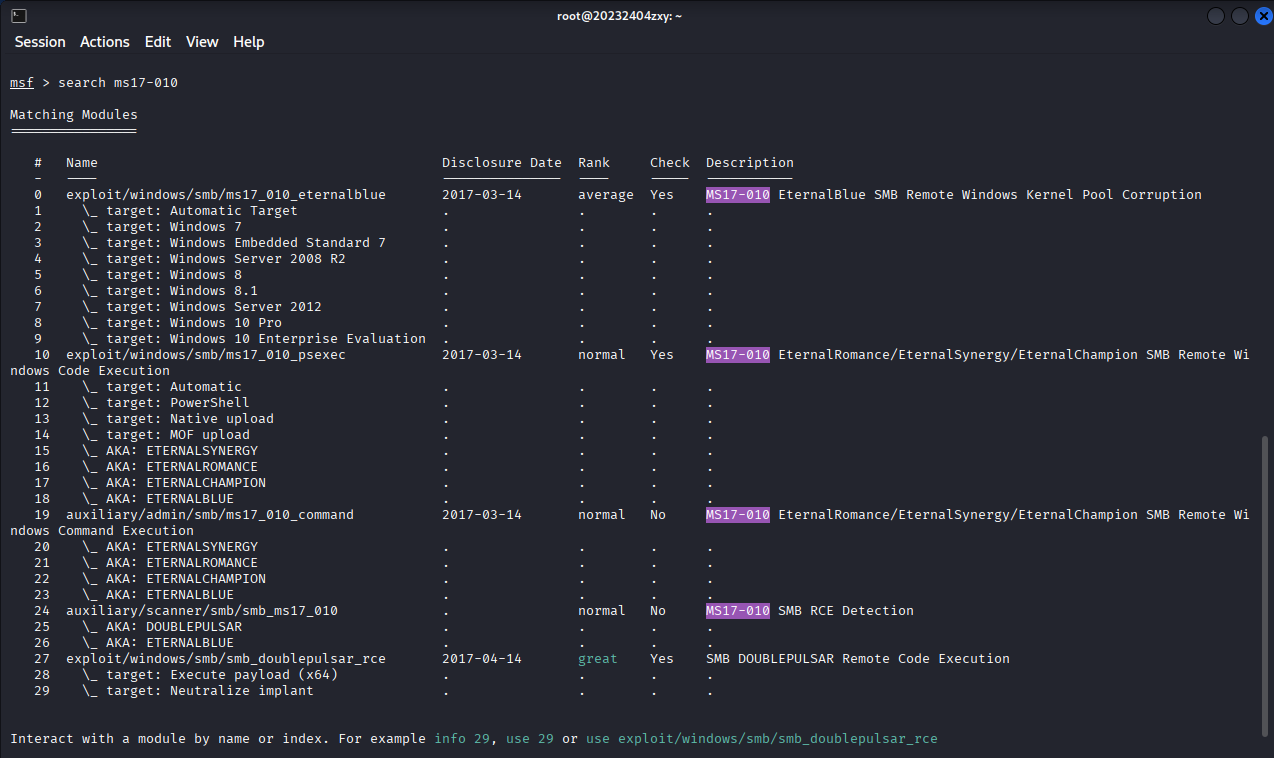Click auxiliary/scanner/smb/smb_ms17_010 module name
Screen dimensions: 1274x758
pos(202,611)
